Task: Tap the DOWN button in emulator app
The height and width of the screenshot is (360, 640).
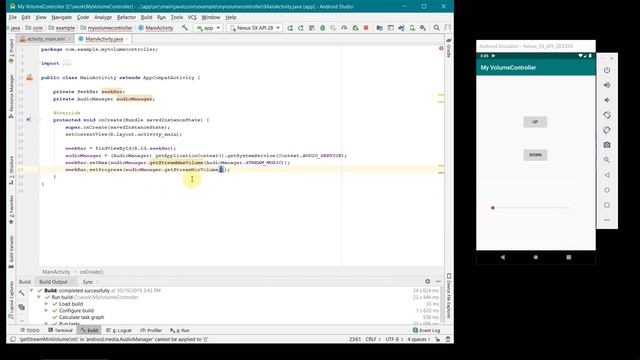Action: coord(535,155)
